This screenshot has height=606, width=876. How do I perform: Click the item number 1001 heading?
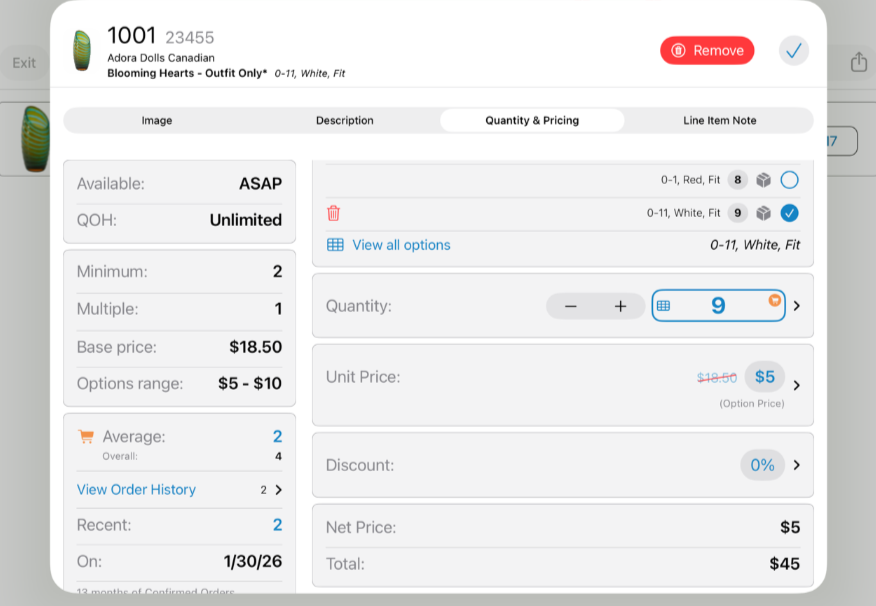(131, 36)
